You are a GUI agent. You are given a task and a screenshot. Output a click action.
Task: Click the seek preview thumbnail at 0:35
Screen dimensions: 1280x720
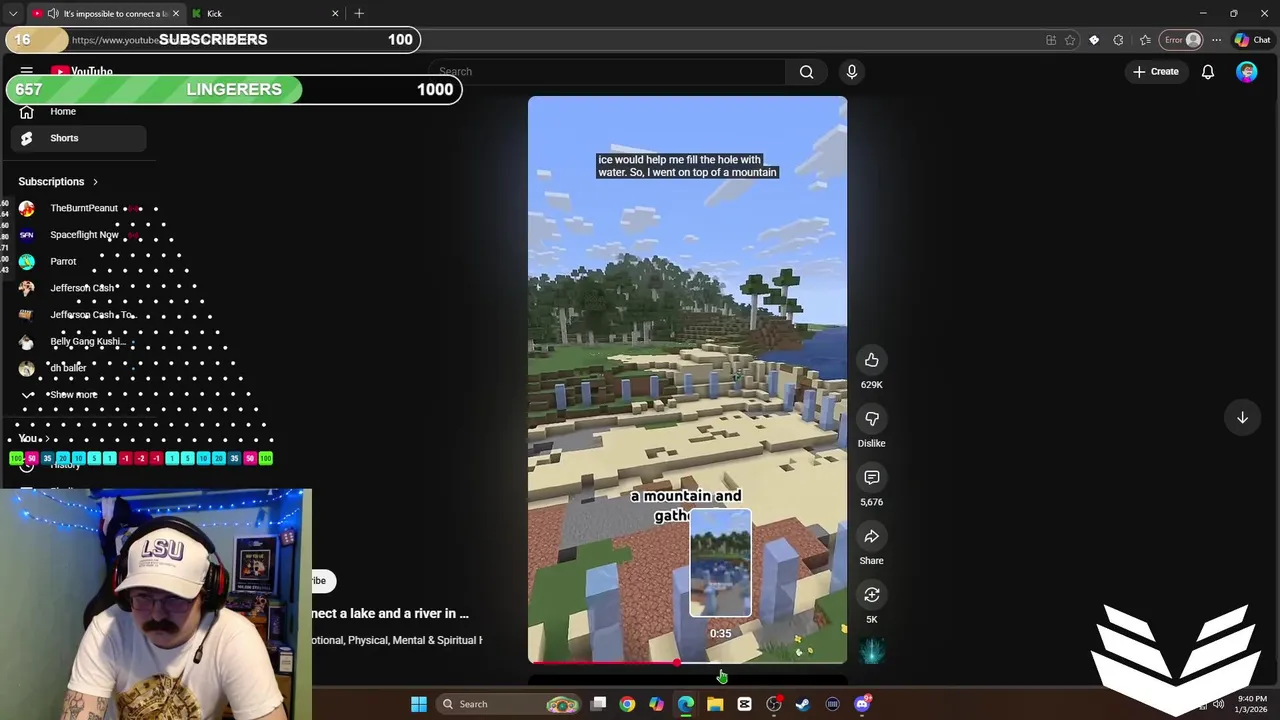(720, 563)
